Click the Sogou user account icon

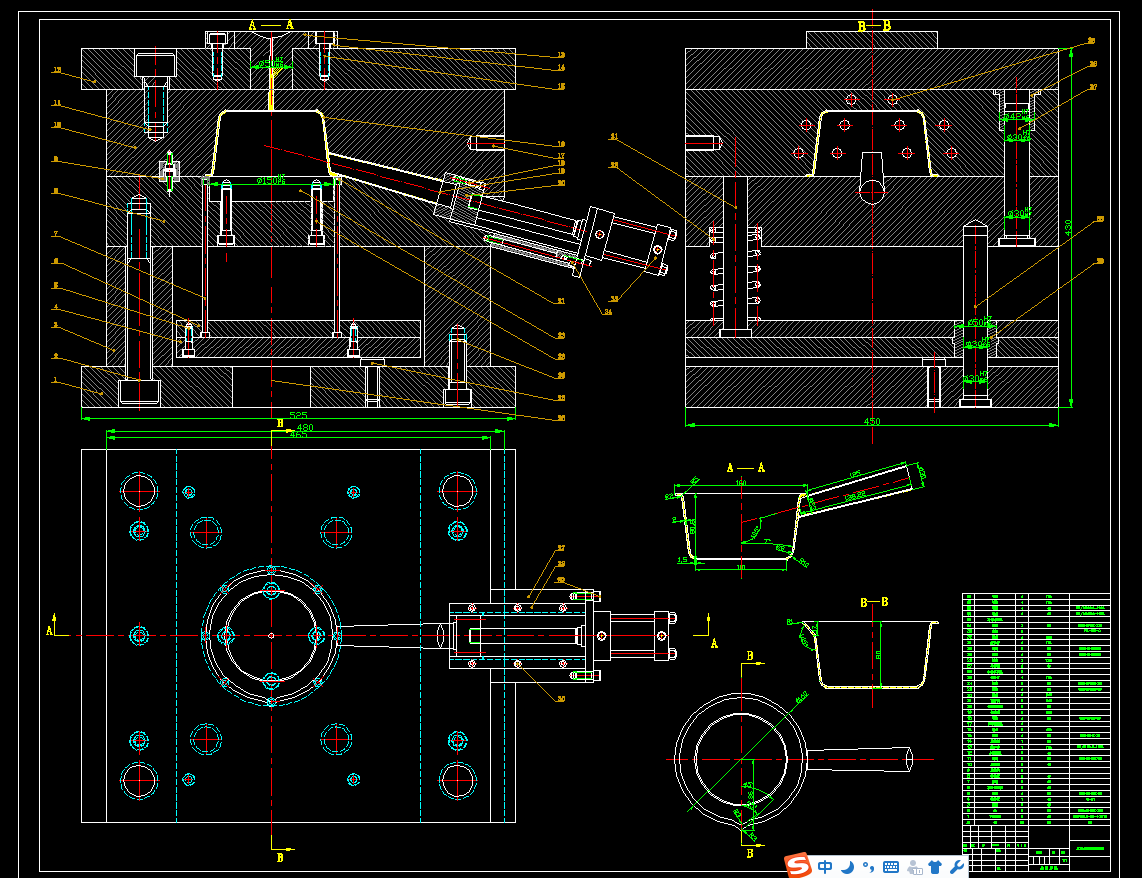pyautogui.click(x=915, y=867)
